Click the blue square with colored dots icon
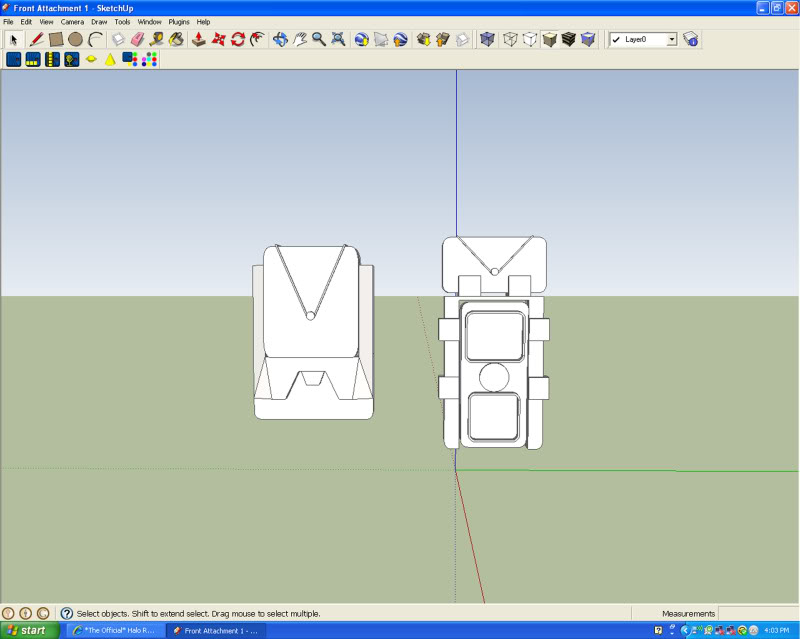The image size is (800, 639). point(130,60)
